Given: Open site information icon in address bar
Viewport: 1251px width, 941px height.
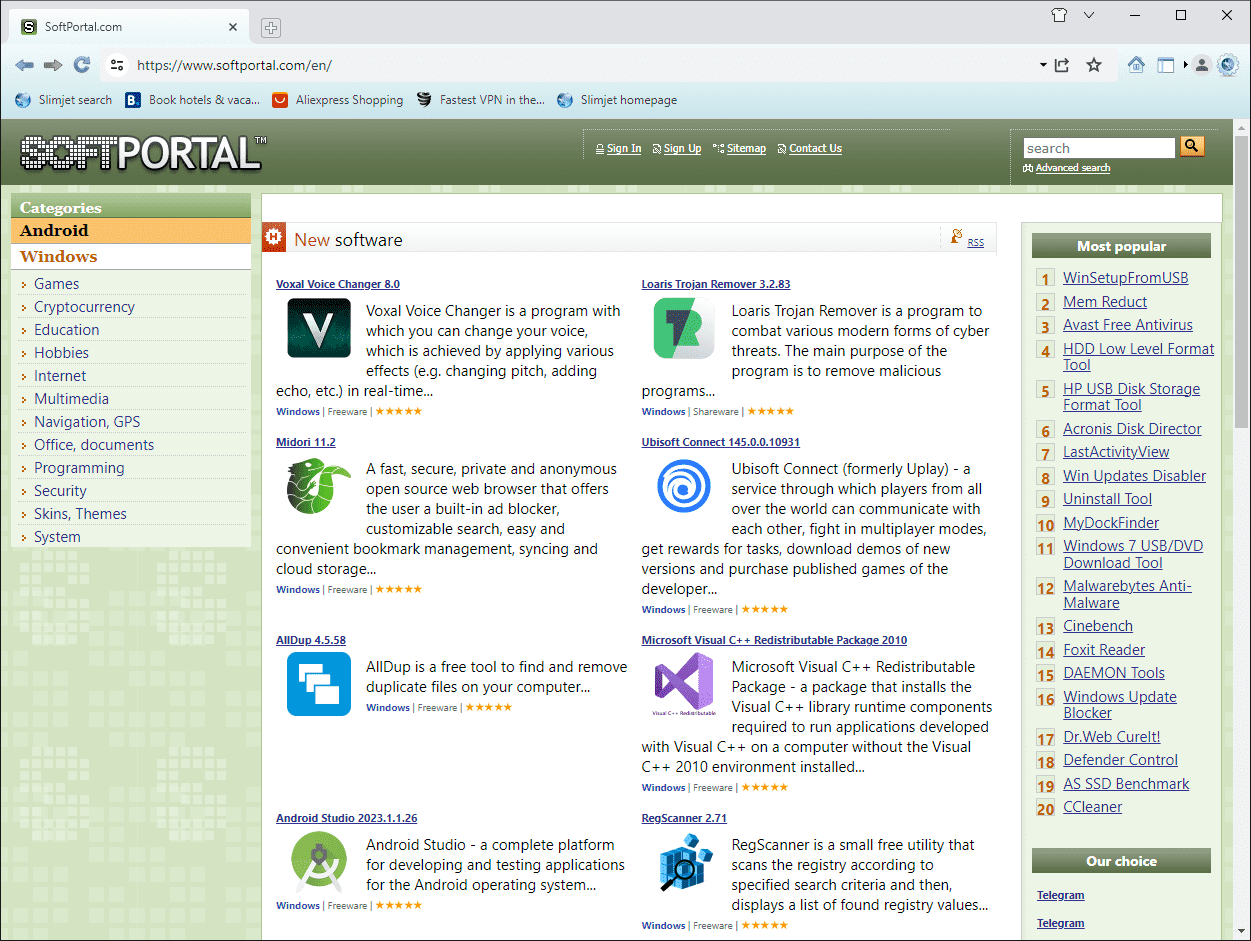Looking at the screenshot, I should [x=117, y=65].
